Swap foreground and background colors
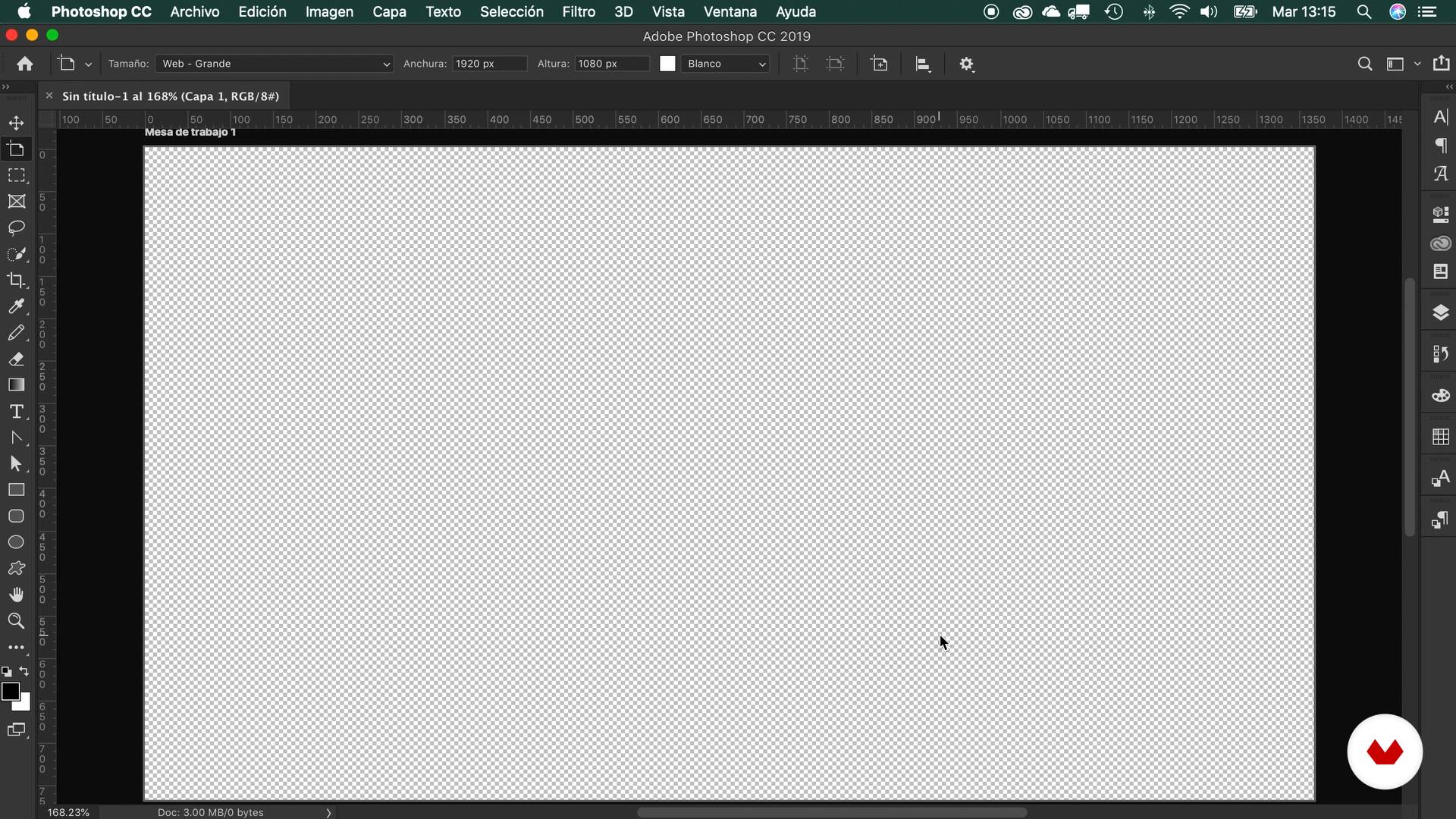 click(24, 671)
